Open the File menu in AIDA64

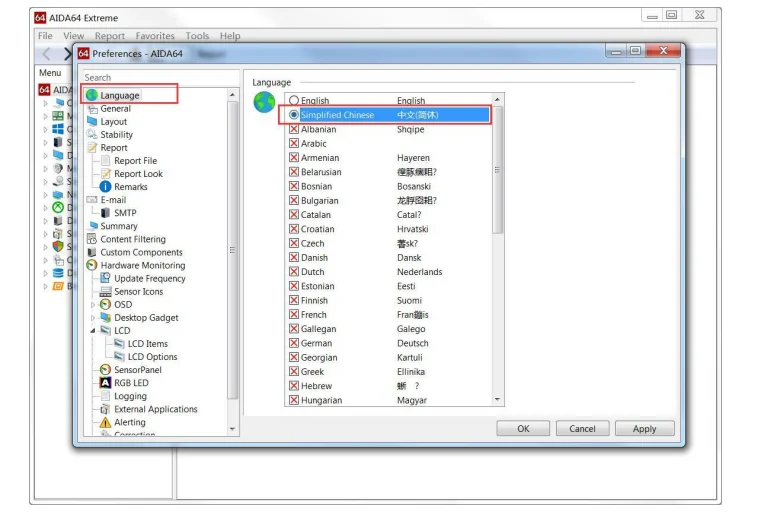click(x=45, y=35)
